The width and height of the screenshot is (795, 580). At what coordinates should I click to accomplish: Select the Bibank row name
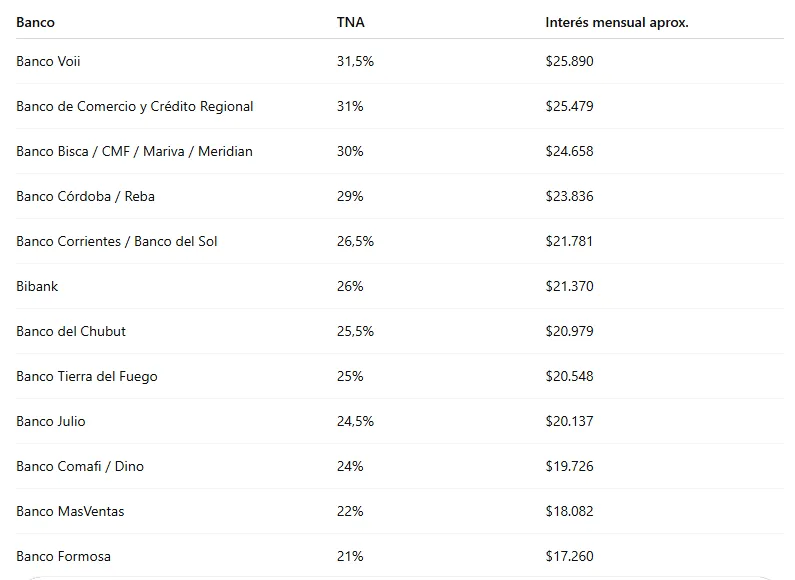coord(37,286)
